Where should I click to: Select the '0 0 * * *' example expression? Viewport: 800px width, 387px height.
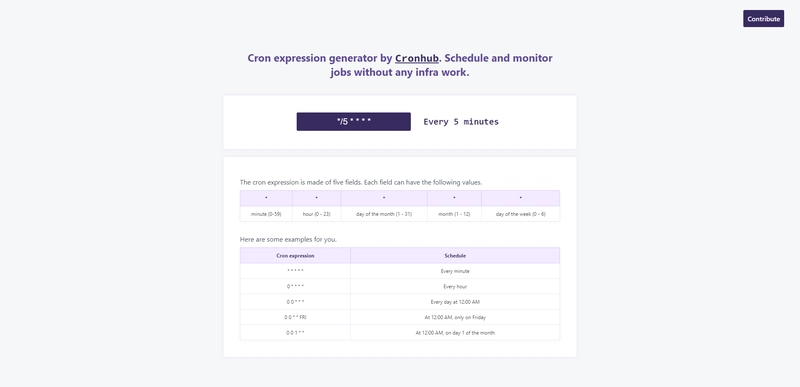(x=295, y=302)
